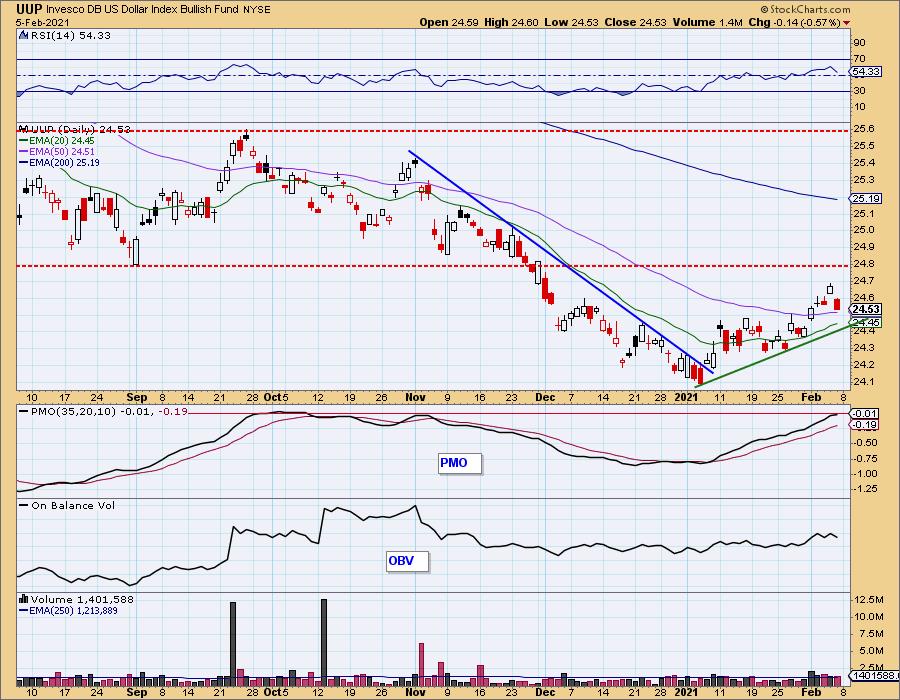
Task: Click the -0.19 PMO signal value tag
Action: tap(864, 425)
